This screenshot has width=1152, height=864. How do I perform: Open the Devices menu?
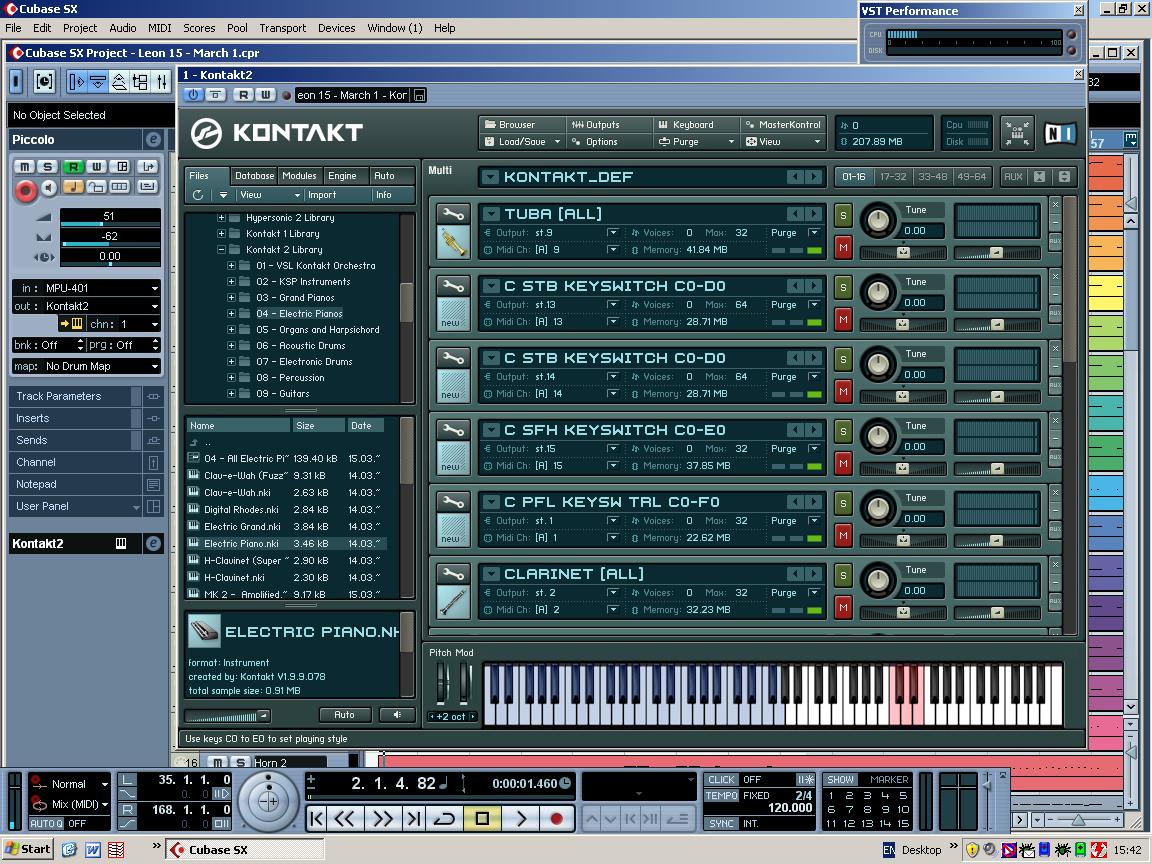336,28
